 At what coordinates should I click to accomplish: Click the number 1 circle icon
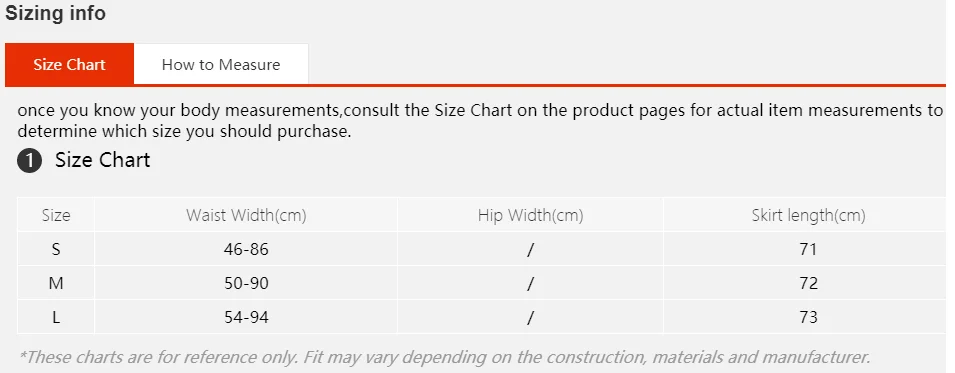[30, 162]
